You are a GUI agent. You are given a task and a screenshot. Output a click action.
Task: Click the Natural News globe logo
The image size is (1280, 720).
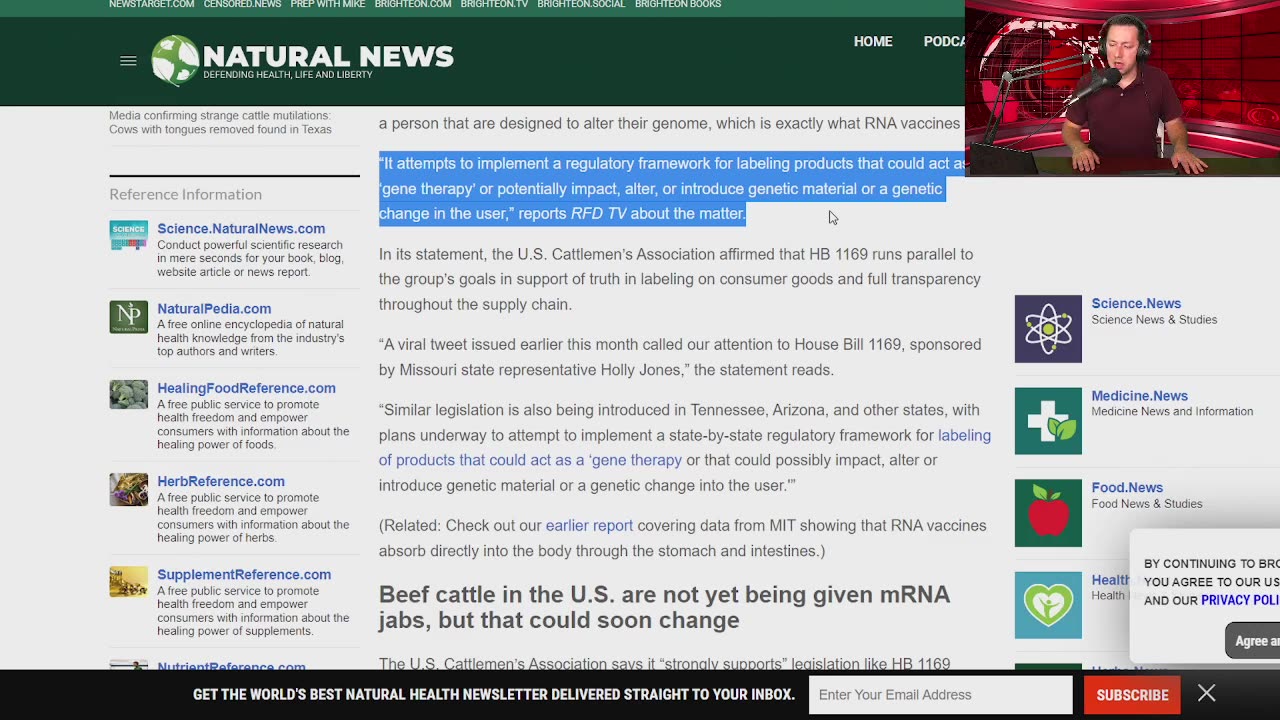click(x=176, y=60)
